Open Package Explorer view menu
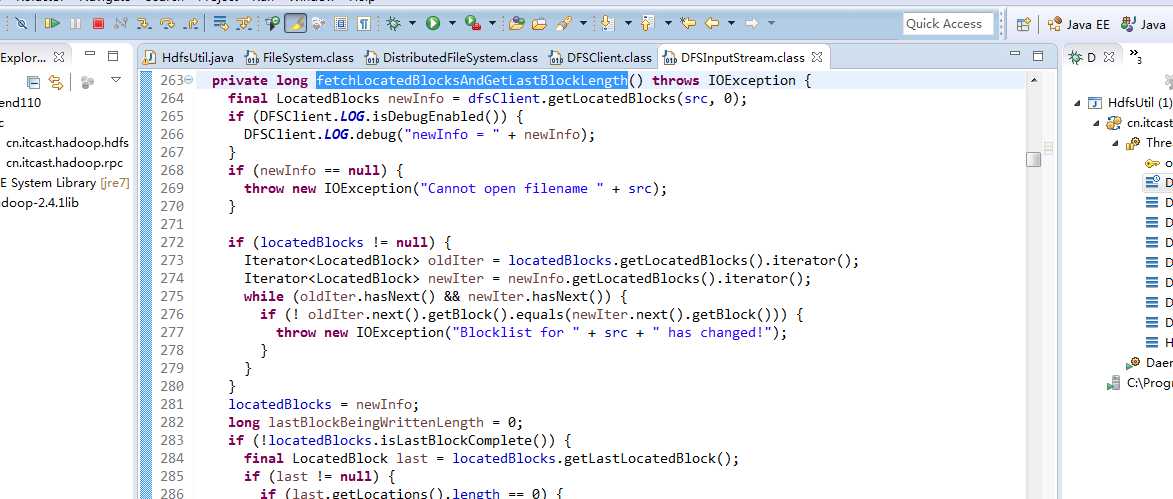 coord(115,79)
